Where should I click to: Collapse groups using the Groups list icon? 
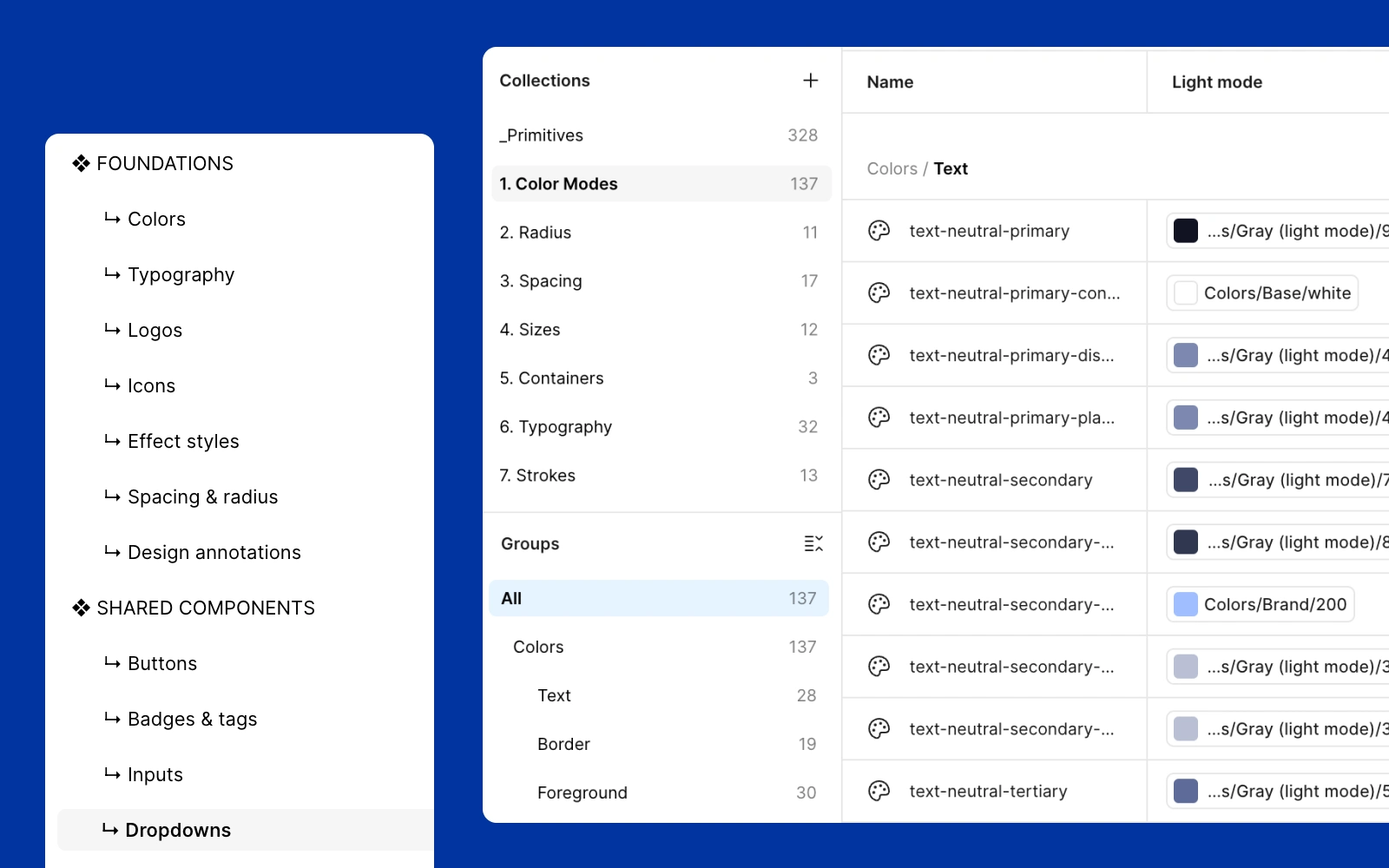813,543
